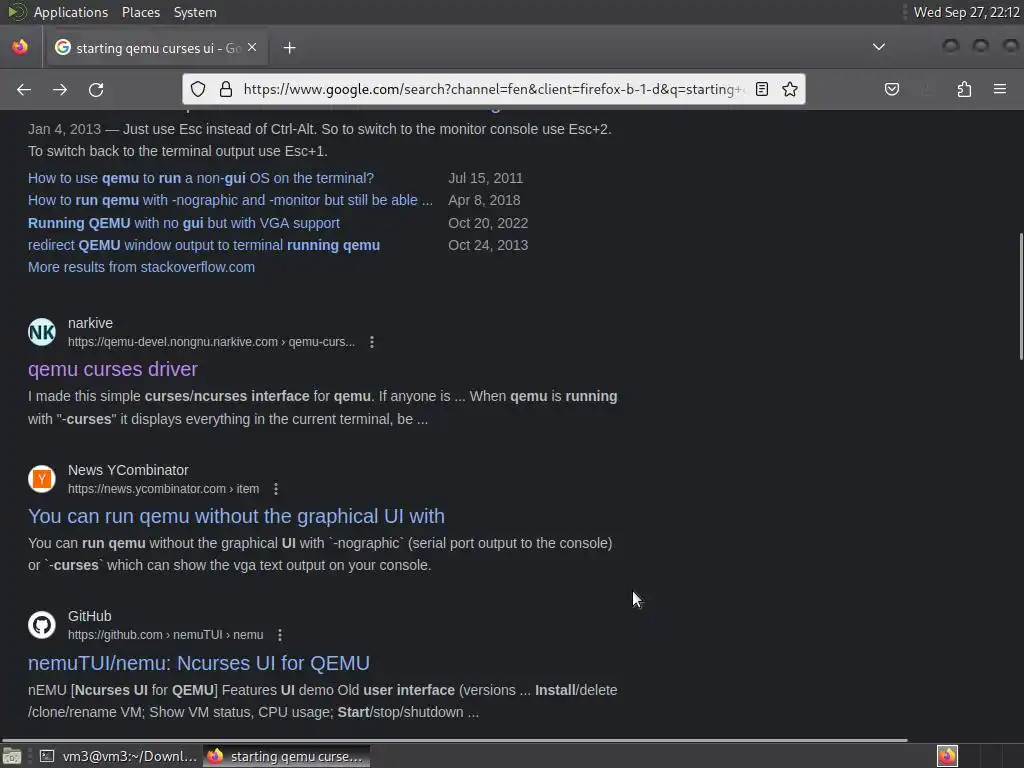Click the 'Oct 24, 2013' date text
The image size is (1024, 768).
pyautogui.click(x=488, y=246)
